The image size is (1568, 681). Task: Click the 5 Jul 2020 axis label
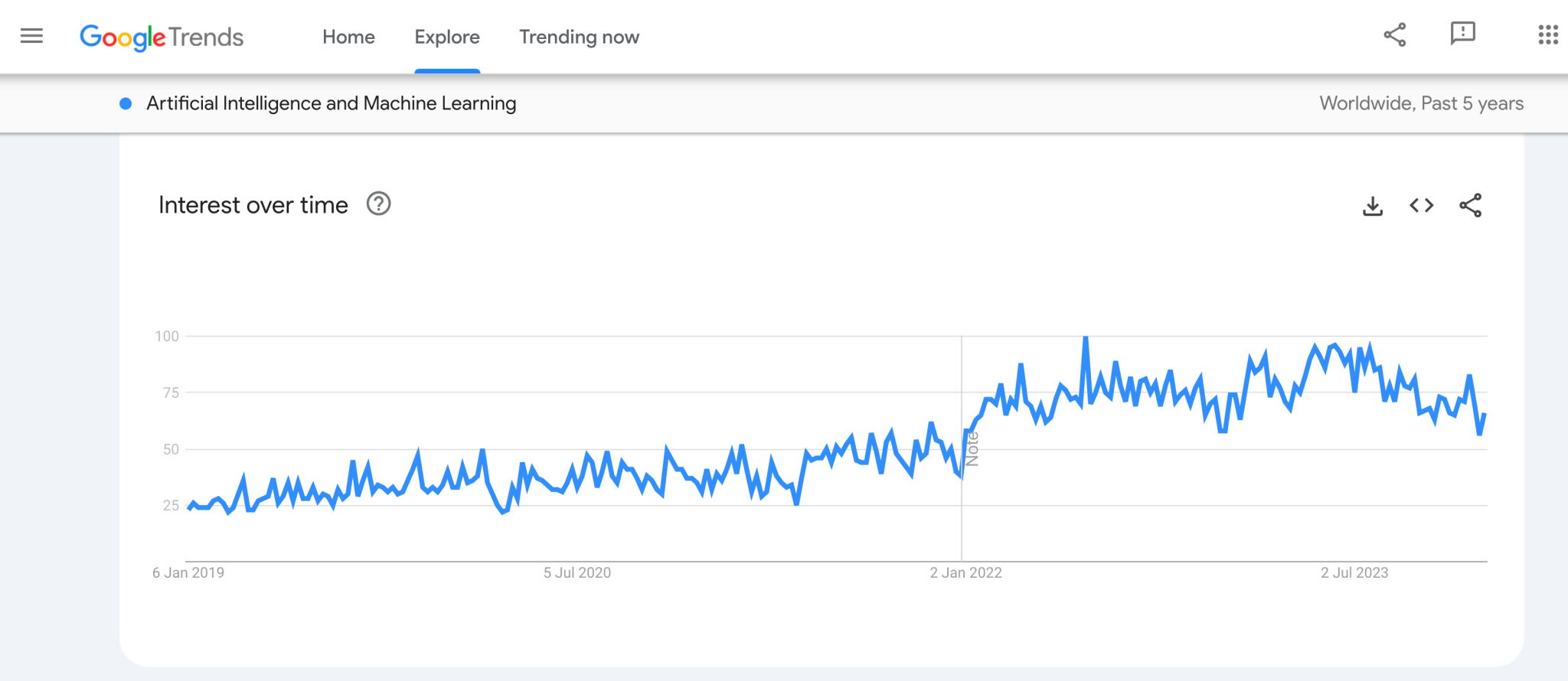click(577, 572)
